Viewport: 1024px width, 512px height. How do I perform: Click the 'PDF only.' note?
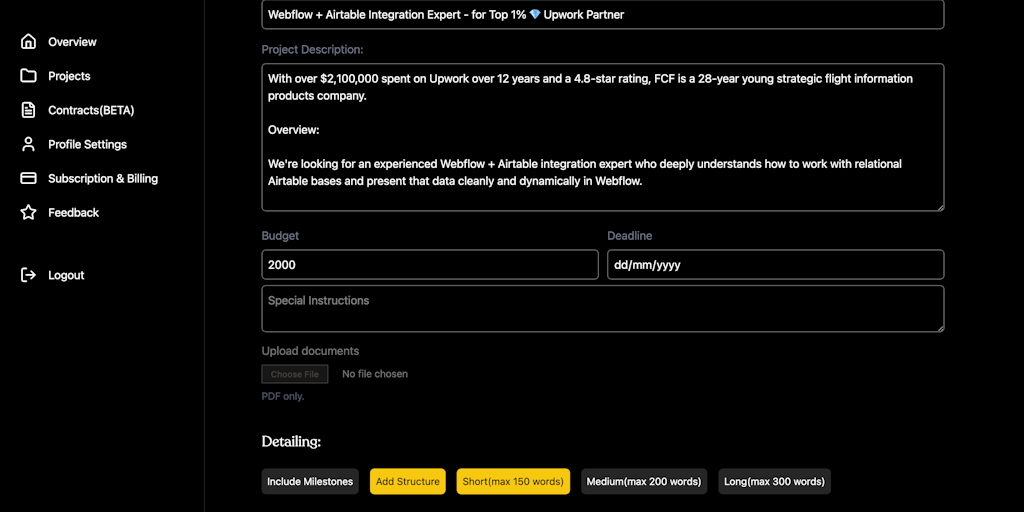click(x=283, y=396)
